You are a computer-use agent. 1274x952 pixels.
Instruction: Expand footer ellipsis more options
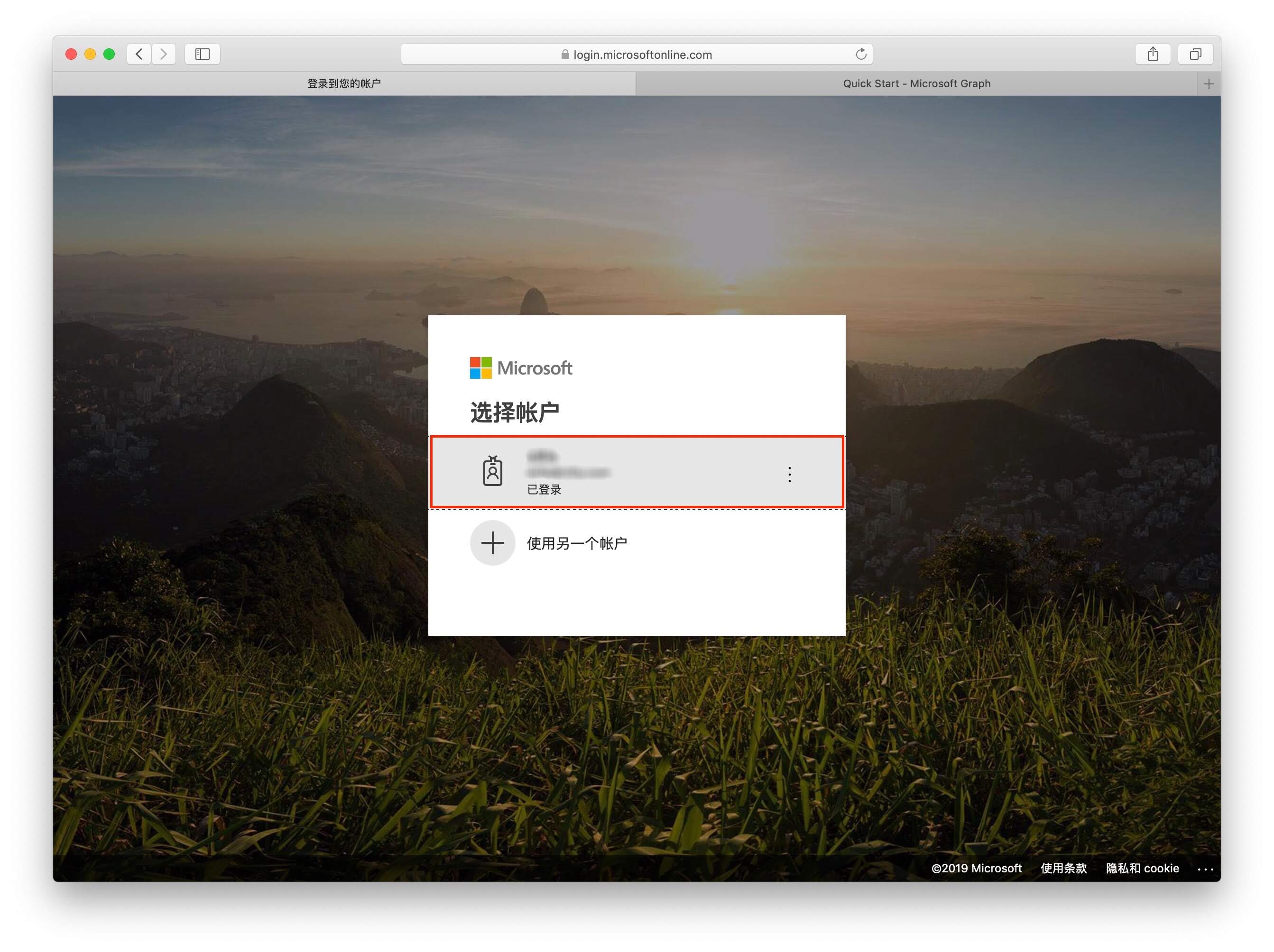[1205, 869]
